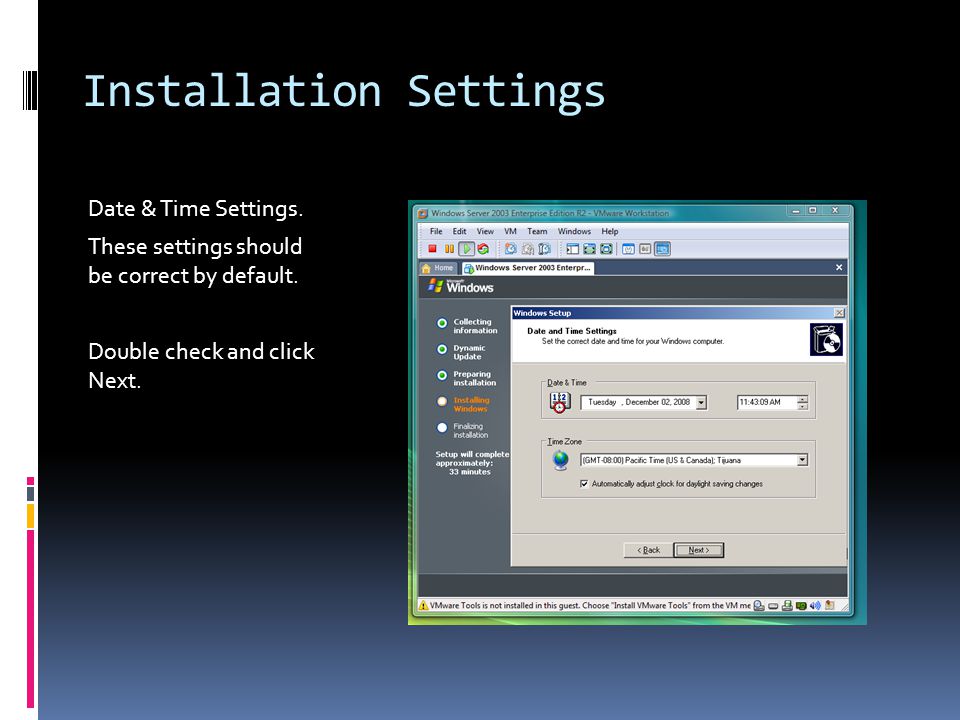
Task: Close the Windows Setup dialog
Action: [839, 313]
